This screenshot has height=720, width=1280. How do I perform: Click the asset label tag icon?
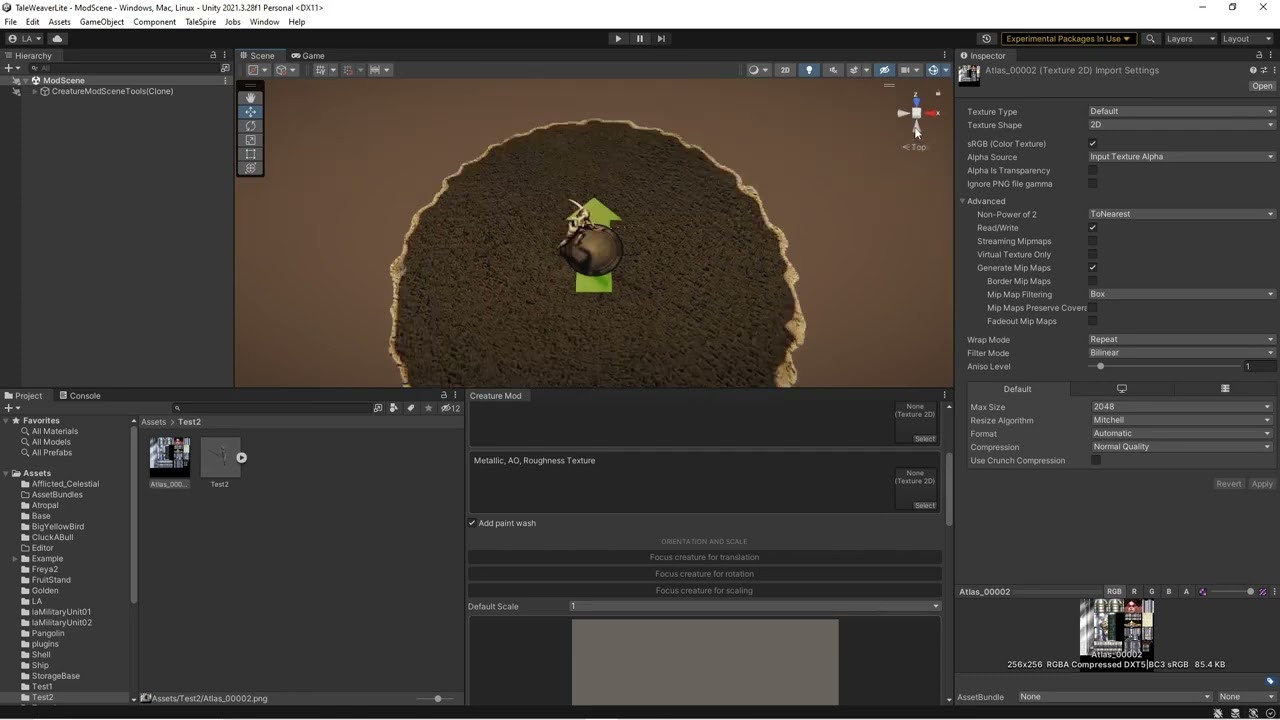tap(1270, 681)
